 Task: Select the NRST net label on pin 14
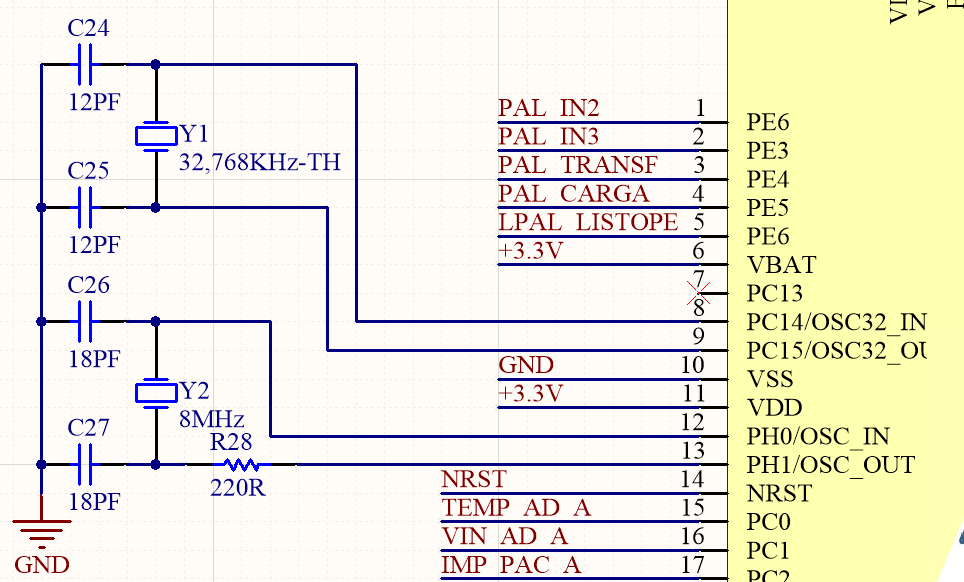[x=474, y=479]
